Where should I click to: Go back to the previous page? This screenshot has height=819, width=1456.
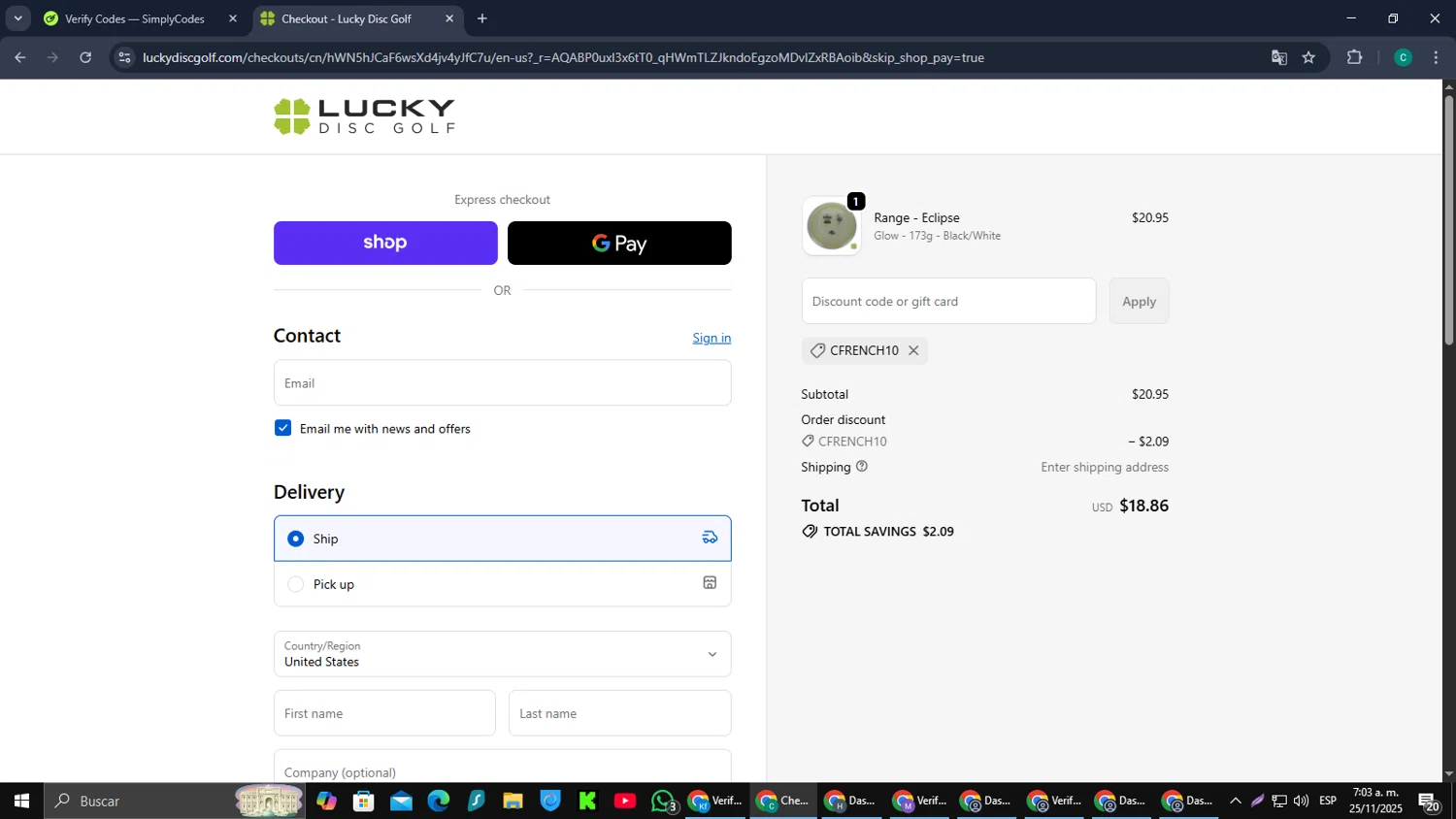point(20,57)
